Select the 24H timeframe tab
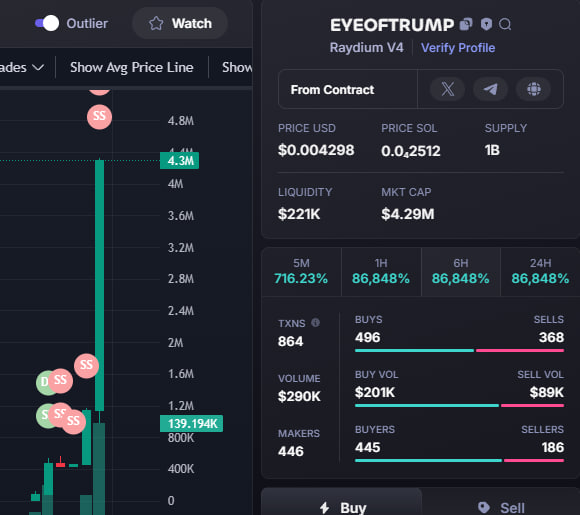The height and width of the screenshot is (515, 580). pos(540,272)
